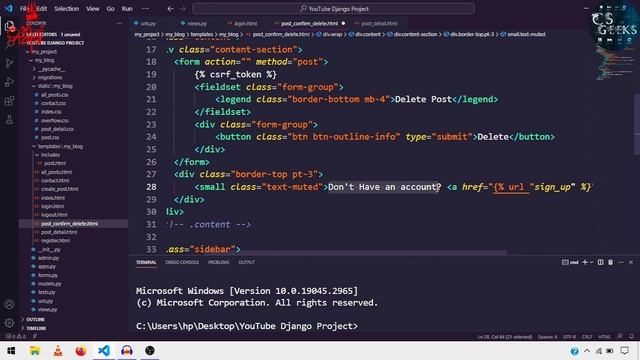640x360 pixels.
Task: Click the Spaces: 4 indentation status entry
Action: pos(547,337)
